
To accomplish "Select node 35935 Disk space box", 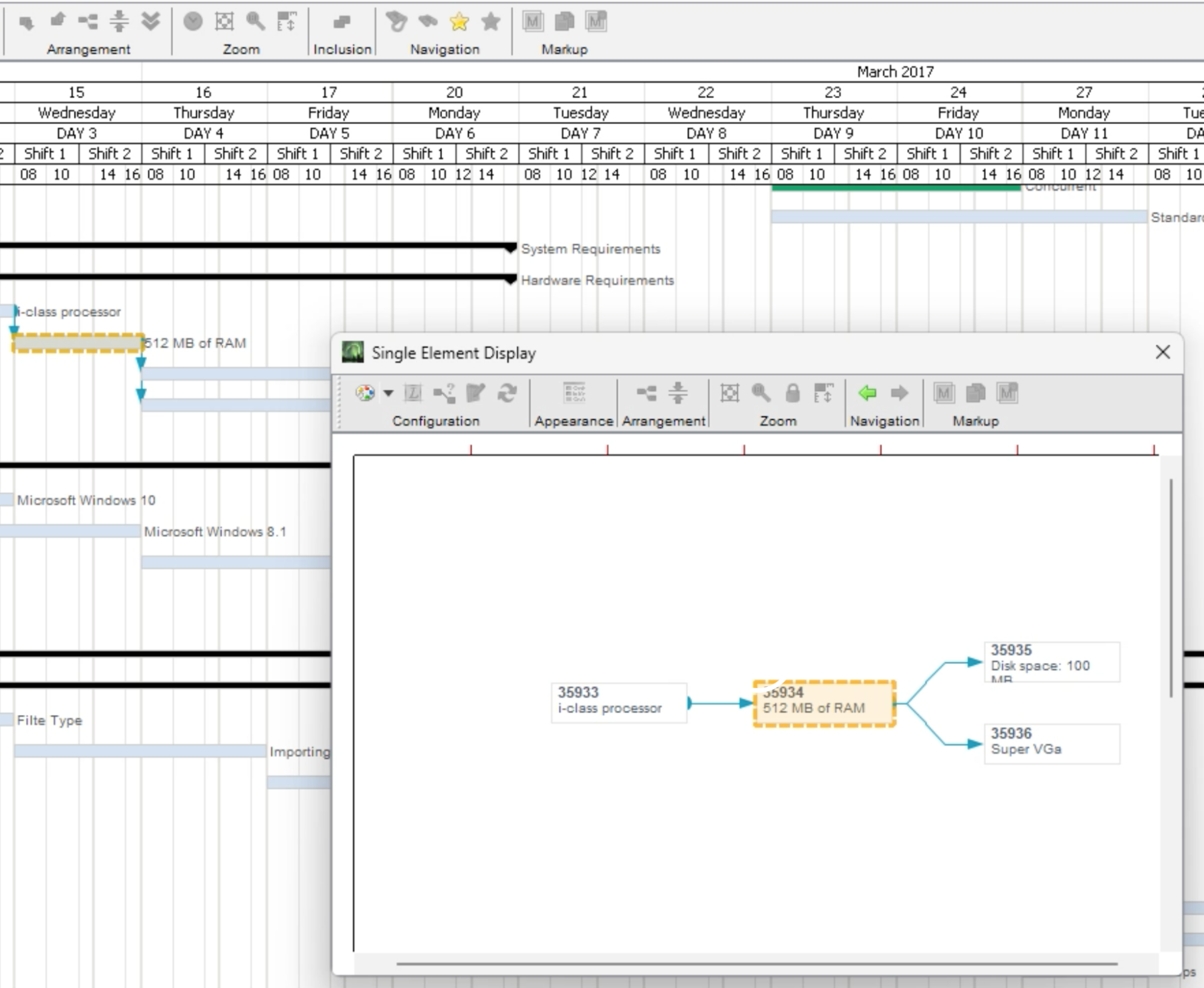I will point(1052,661).
